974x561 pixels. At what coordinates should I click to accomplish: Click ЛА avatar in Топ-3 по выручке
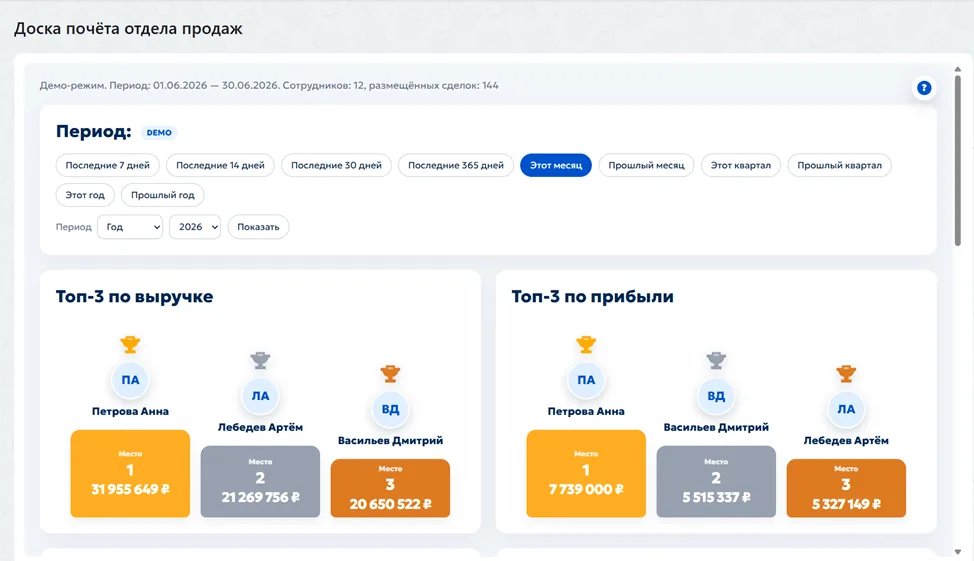click(x=260, y=396)
